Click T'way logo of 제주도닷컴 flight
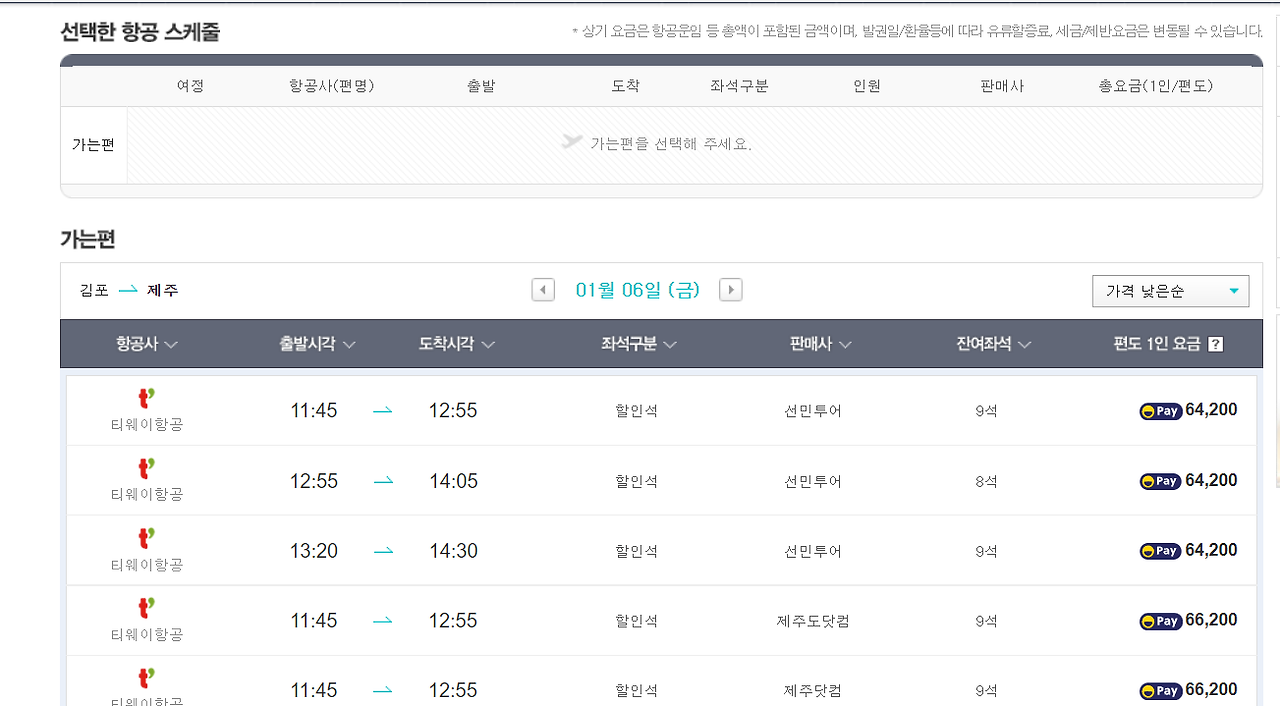Viewport: 1280px width, 706px height. pyautogui.click(x=147, y=610)
